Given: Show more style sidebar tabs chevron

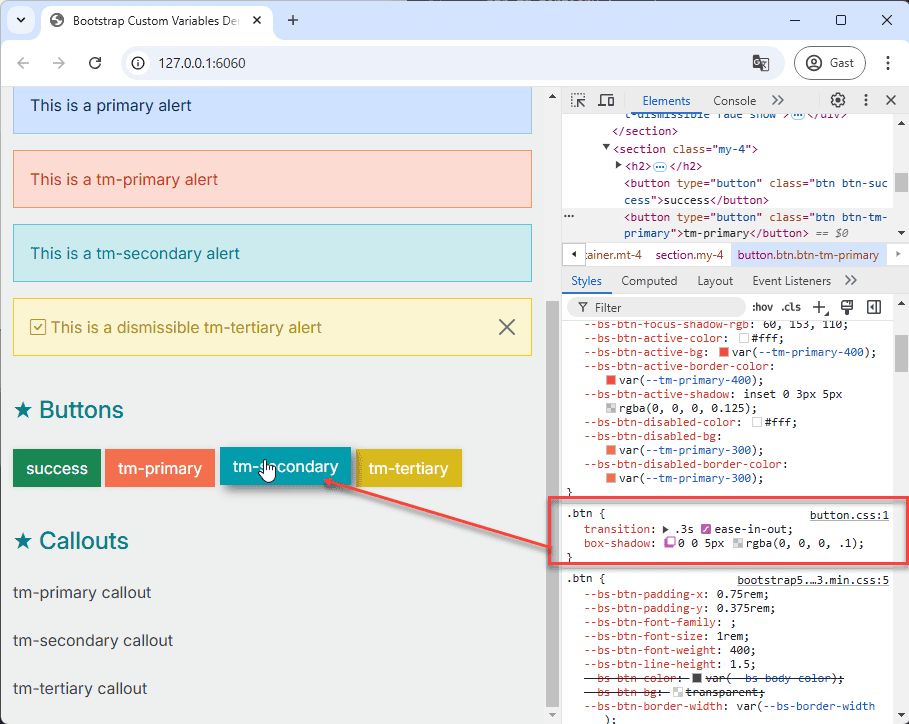Looking at the screenshot, I should (850, 281).
